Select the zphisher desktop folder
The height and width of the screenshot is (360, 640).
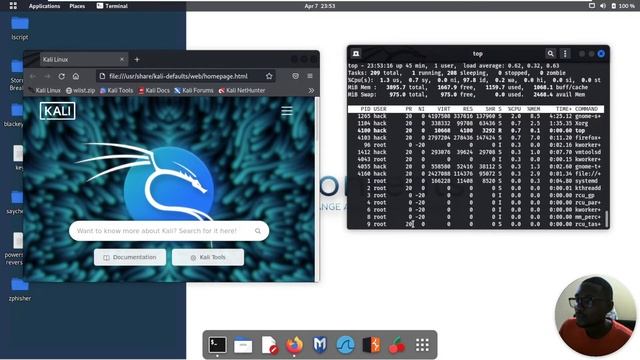(x=20, y=289)
